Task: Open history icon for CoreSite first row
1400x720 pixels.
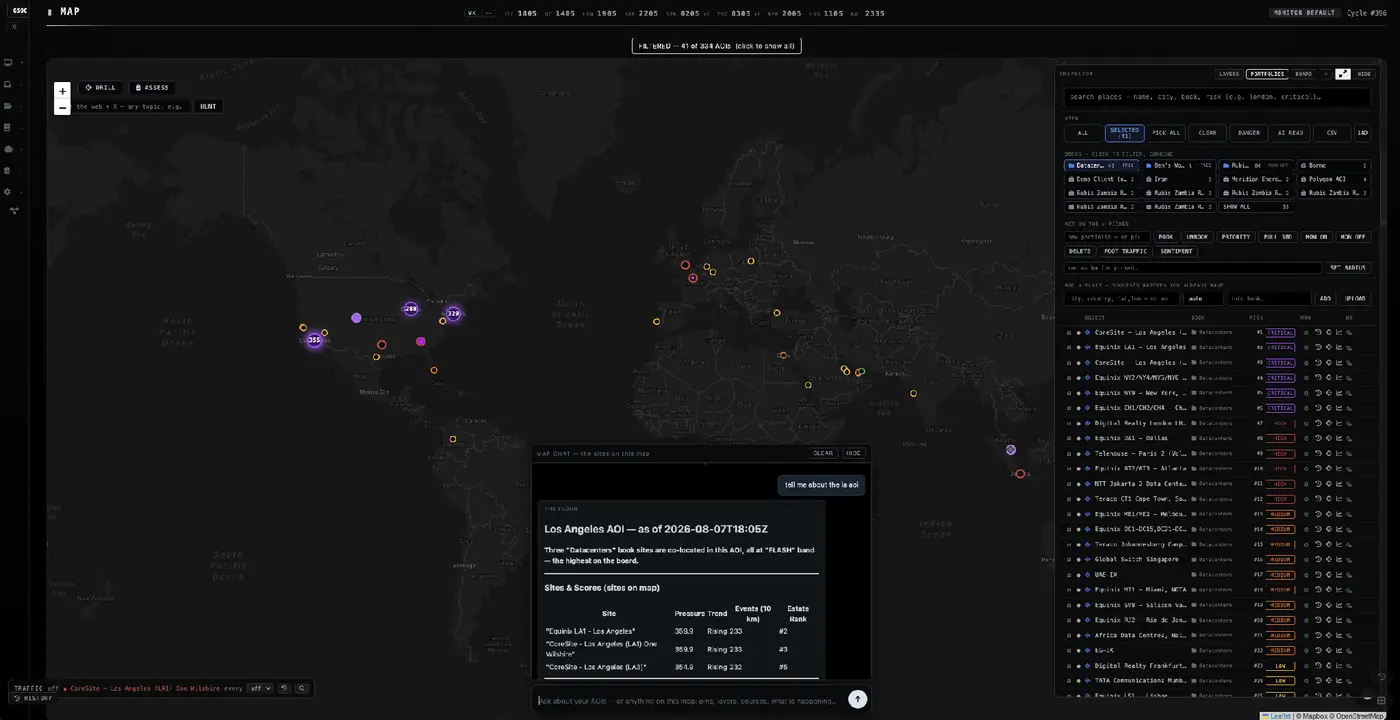Action: (1318, 332)
